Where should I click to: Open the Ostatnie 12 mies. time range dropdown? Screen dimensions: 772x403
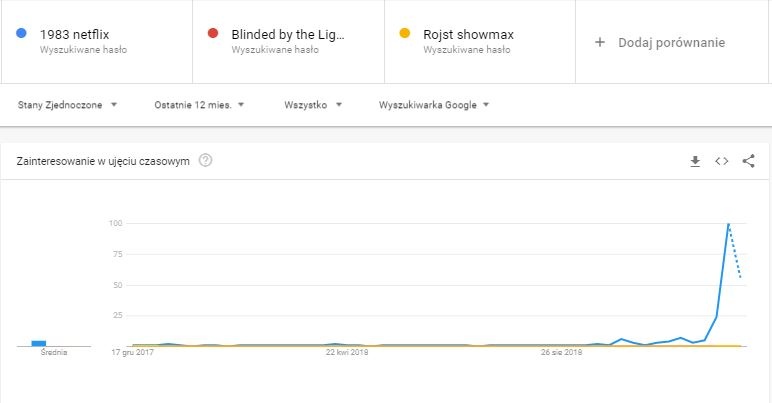click(x=199, y=105)
